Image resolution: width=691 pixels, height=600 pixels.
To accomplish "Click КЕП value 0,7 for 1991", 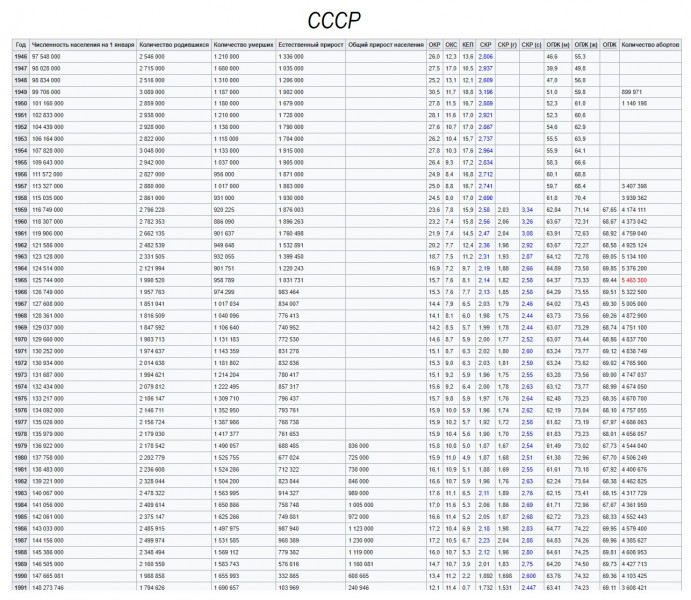I will pos(466,588).
